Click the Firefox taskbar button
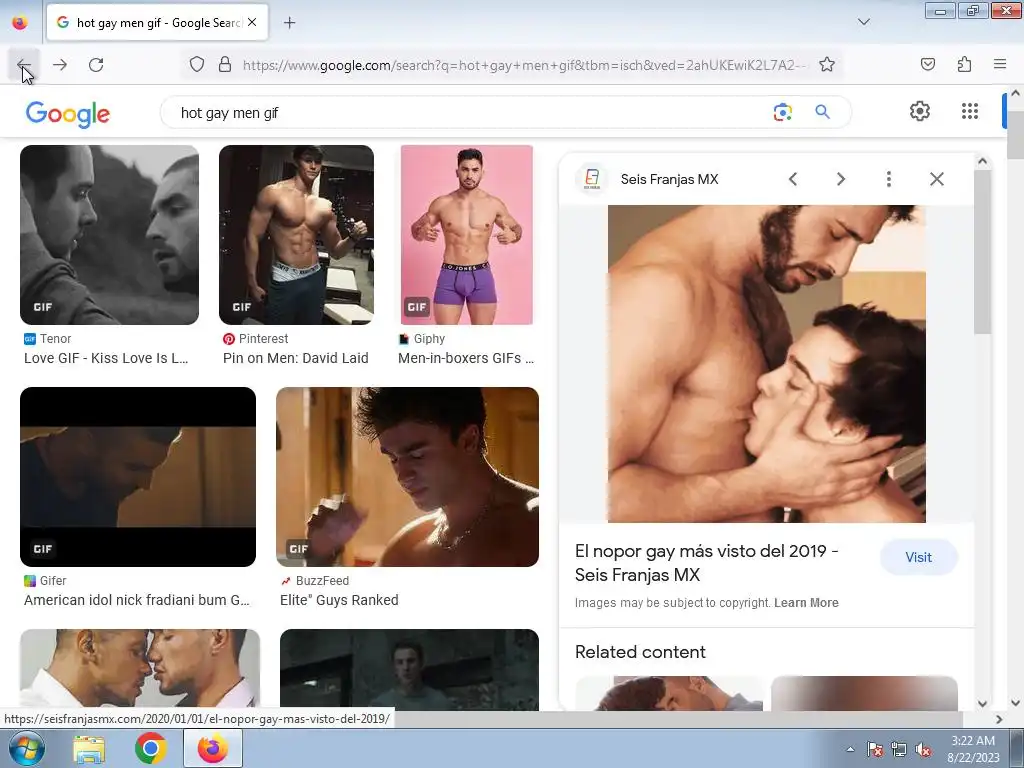Image resolution: width=1024 pixels, height=768 pixels. (212, 749)
